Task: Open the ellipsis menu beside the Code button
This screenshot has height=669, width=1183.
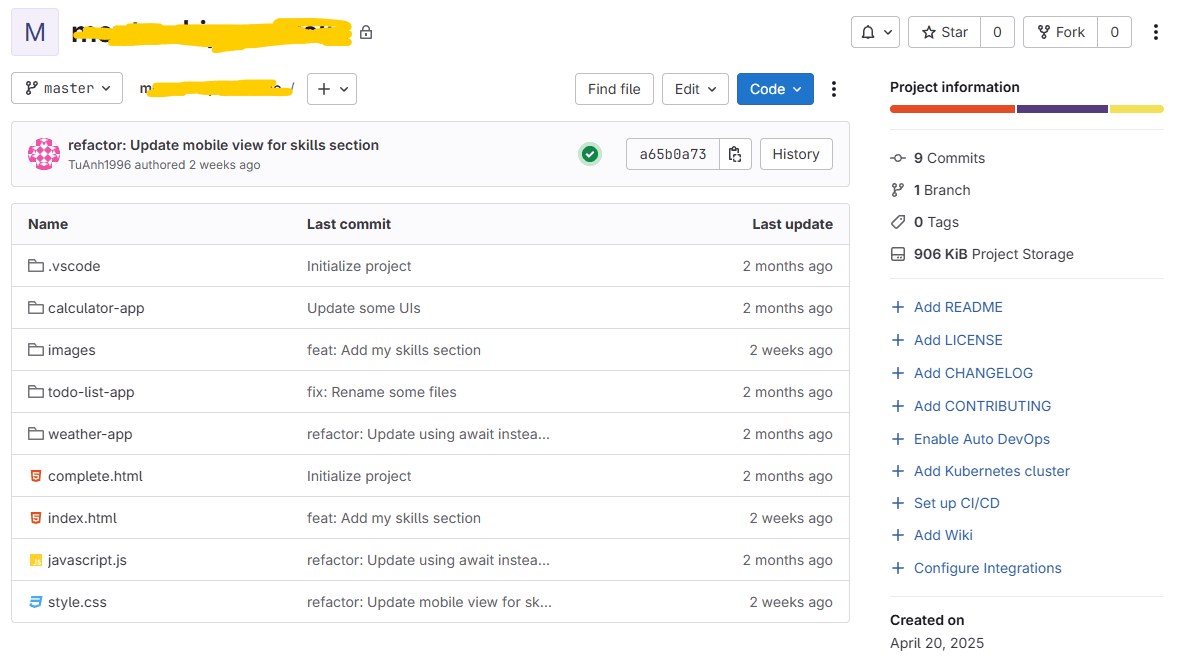Action: [x=833, y=88]
